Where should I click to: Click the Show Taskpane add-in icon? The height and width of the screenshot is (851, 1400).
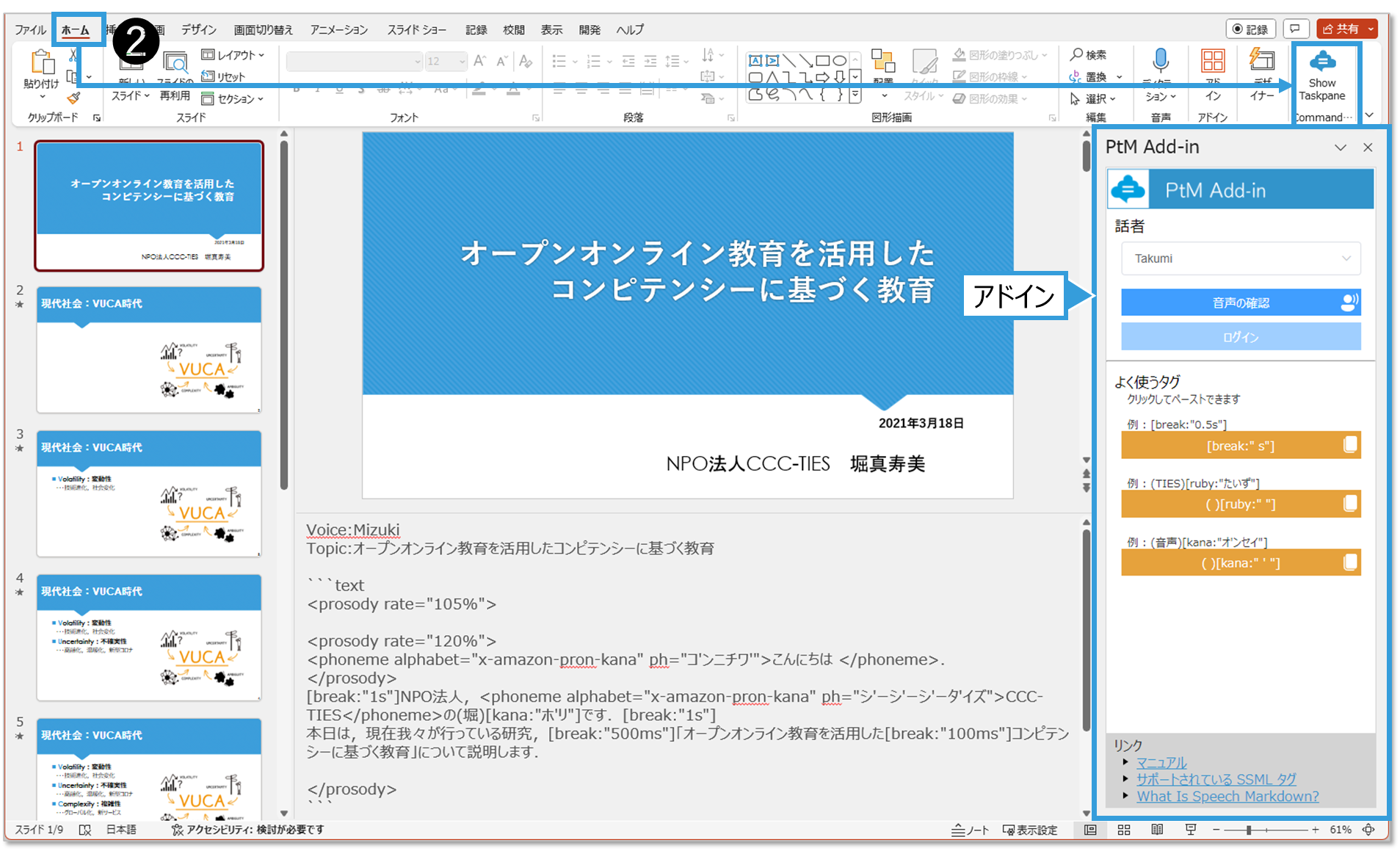[x=1321, y=62]
